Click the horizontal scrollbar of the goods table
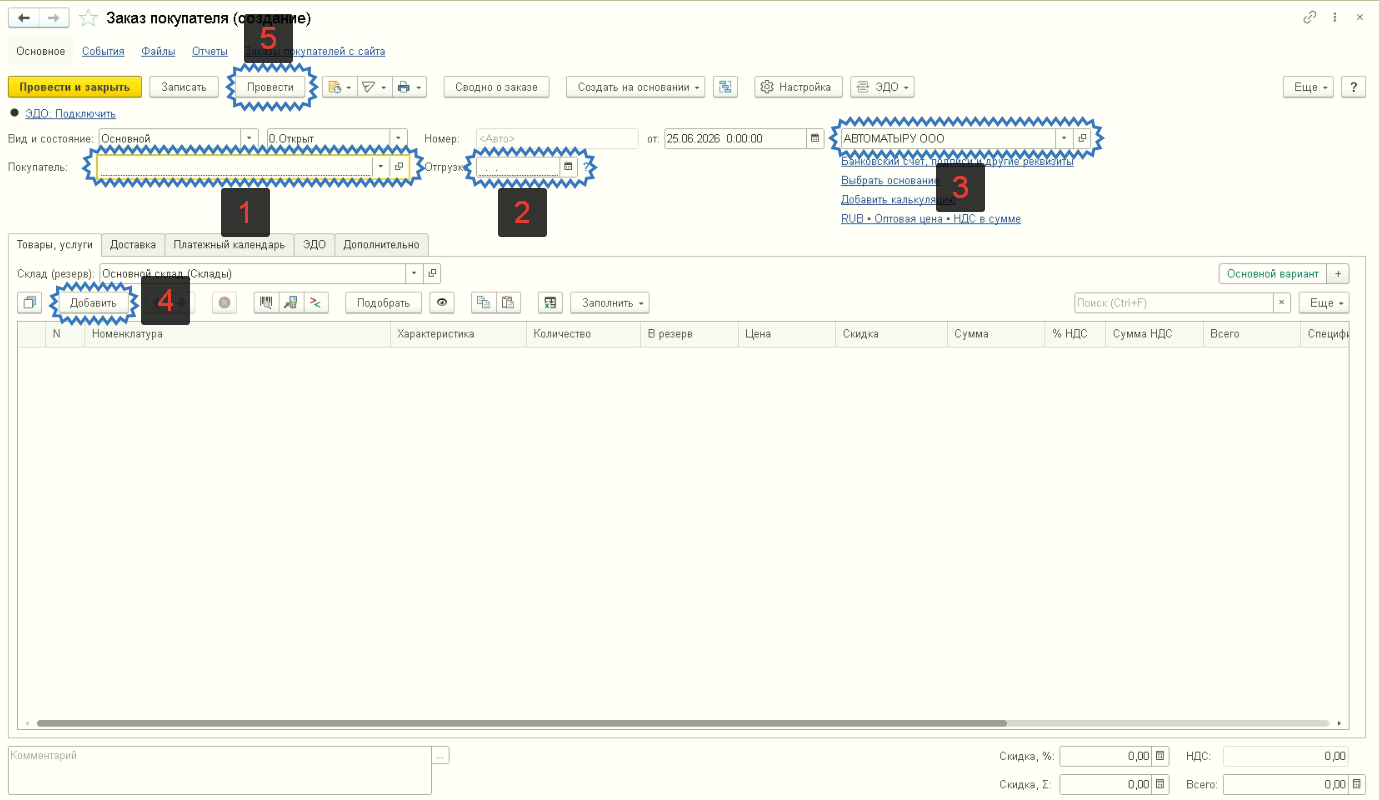Viewport: 1379px width, 800px height. click(x=521, y=723)
